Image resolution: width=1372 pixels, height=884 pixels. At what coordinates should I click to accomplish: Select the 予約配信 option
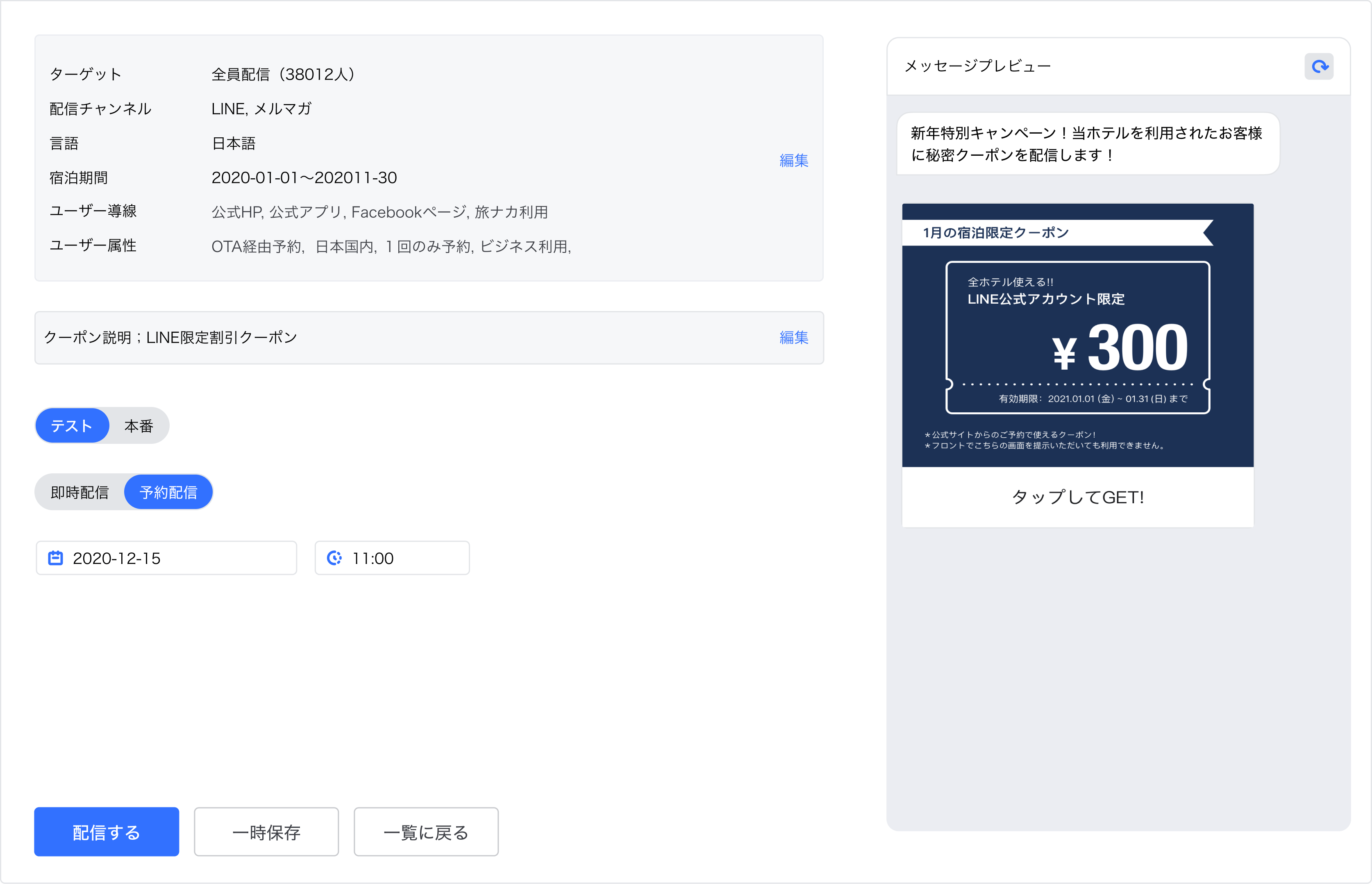[168, 491]
